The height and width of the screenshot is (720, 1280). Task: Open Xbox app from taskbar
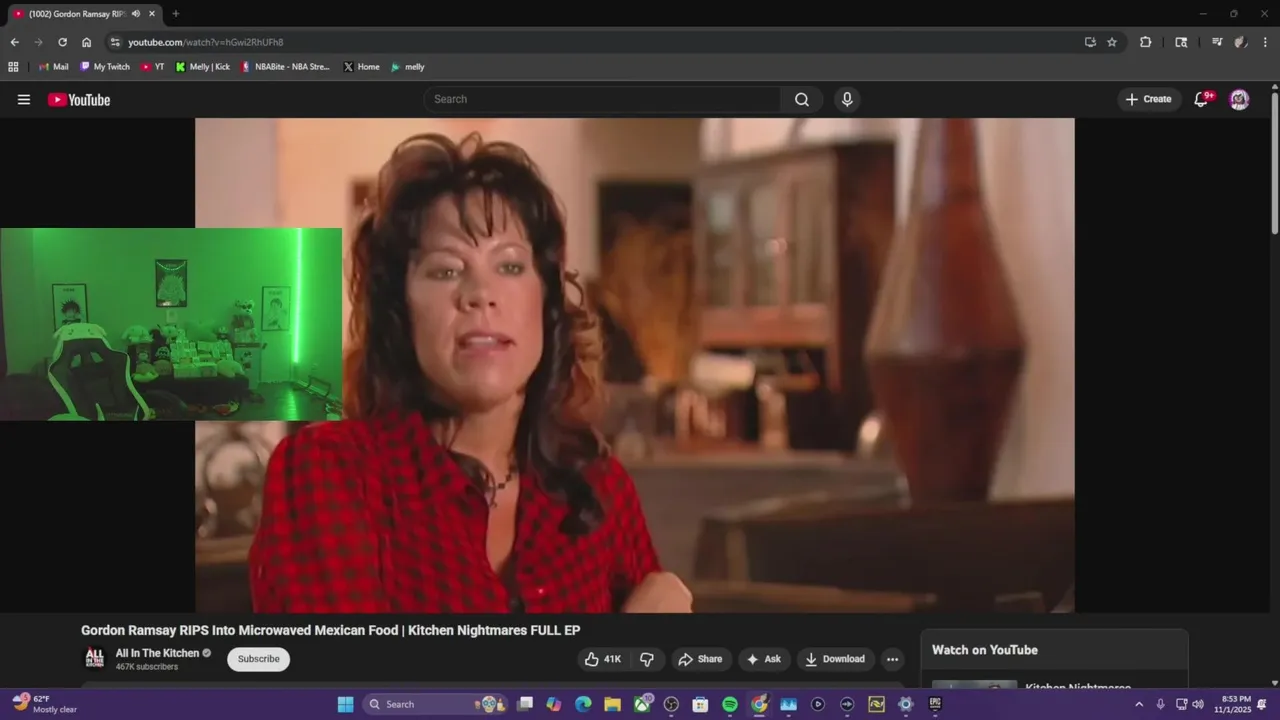click(x=642, y=704)
